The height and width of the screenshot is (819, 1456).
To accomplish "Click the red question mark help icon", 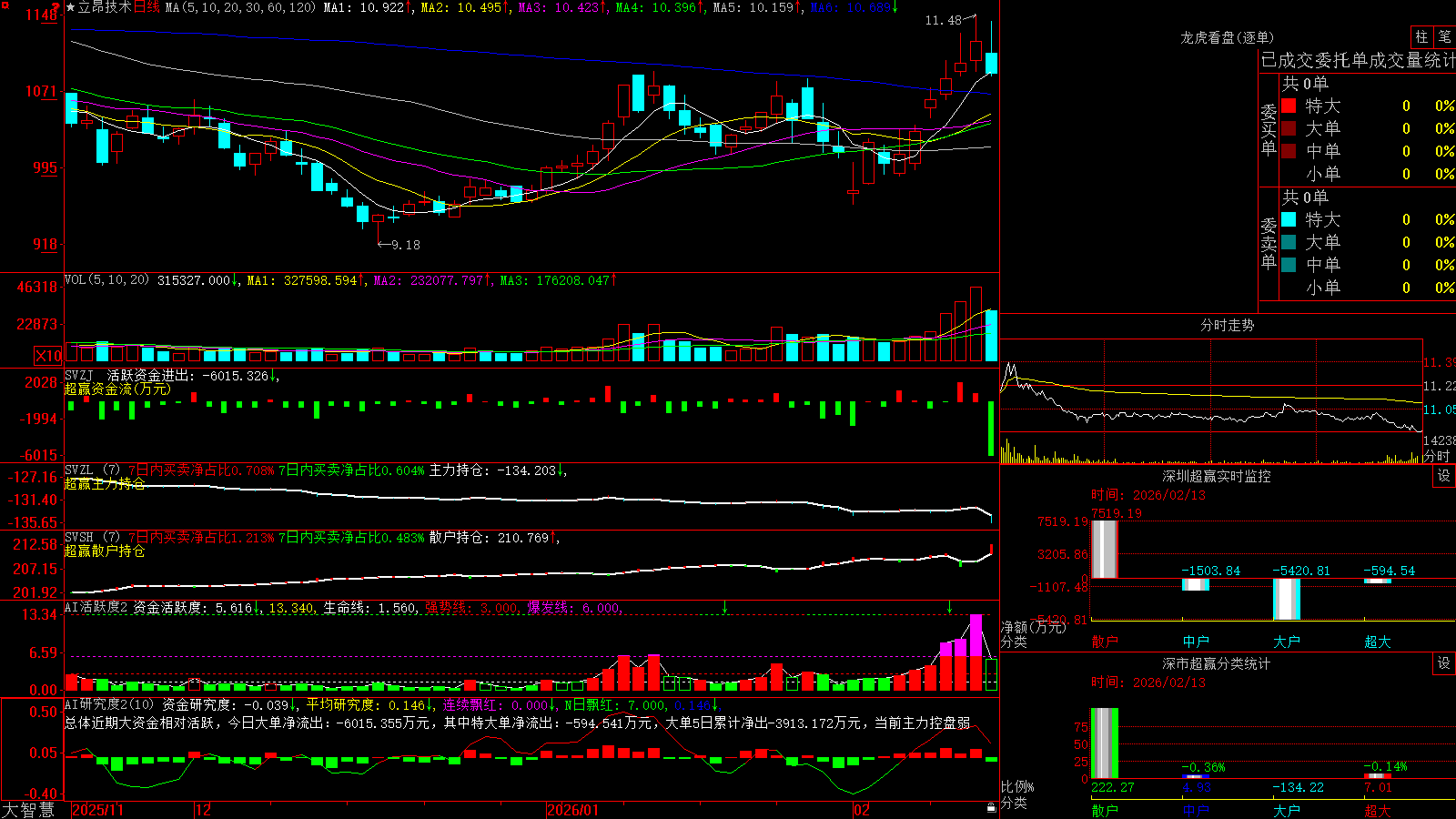I will tap(55, 6).
